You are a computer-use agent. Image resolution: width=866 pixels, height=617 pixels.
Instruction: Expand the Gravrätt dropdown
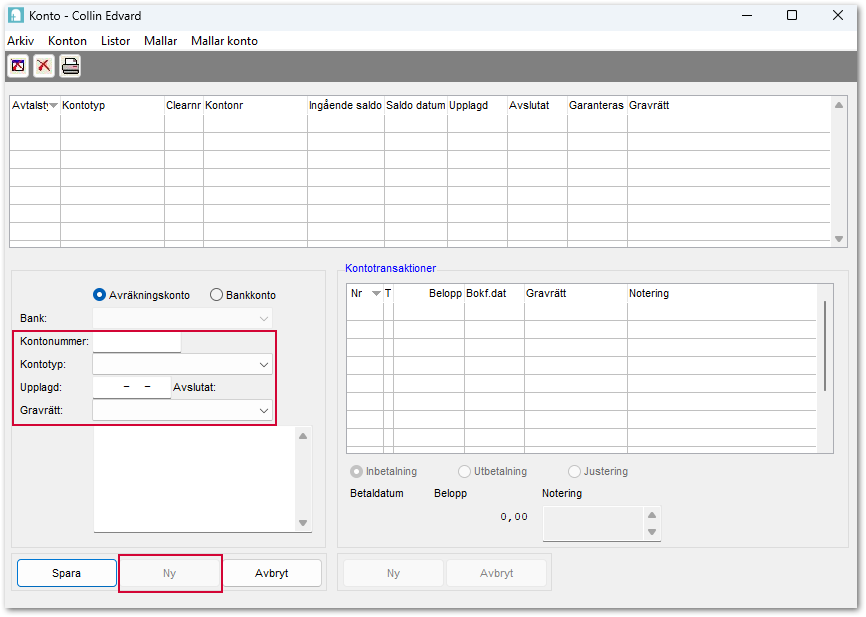264,410
